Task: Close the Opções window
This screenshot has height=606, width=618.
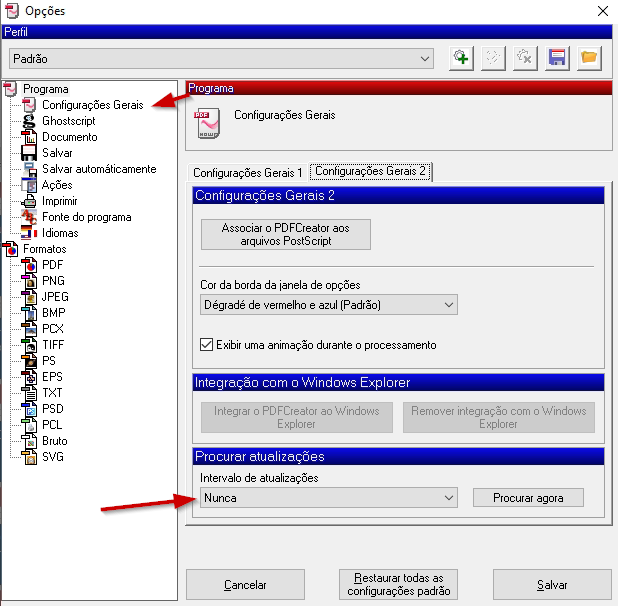Action: [603, 11]
